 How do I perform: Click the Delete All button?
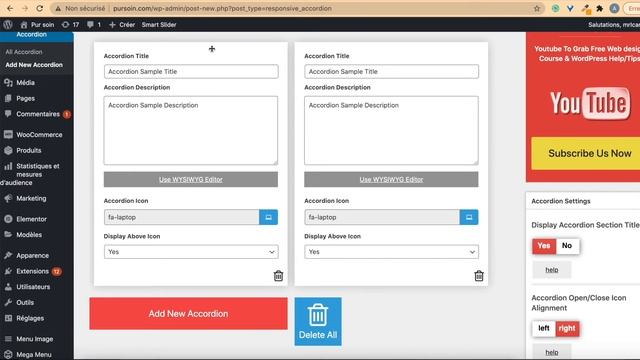[x=318, y=322]
